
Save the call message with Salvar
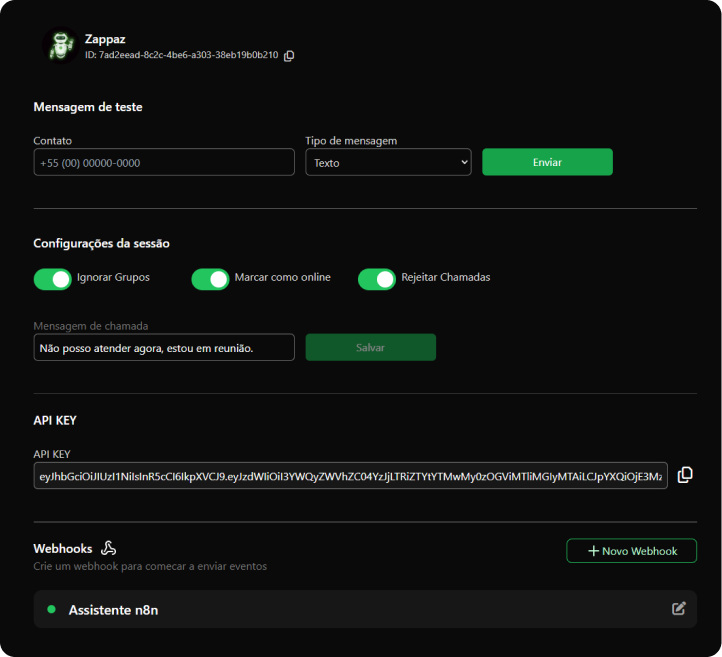(371, 347)
